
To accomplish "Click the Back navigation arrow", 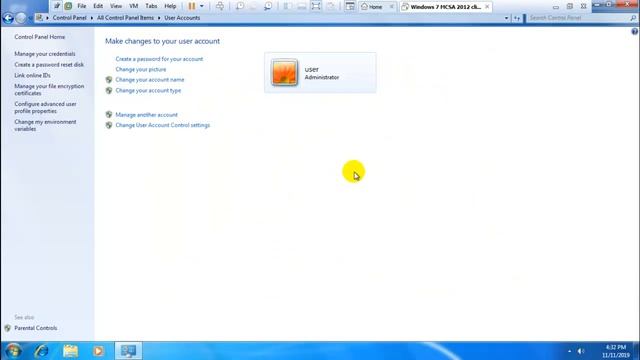I will coord(8,18).
